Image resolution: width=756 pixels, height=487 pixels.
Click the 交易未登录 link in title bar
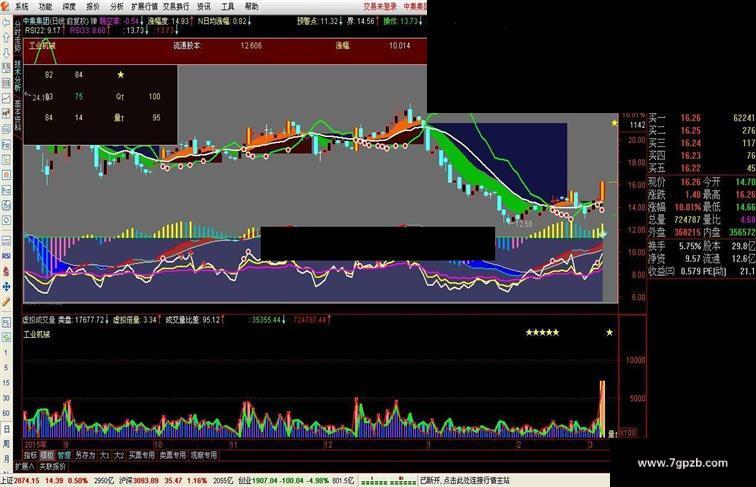click(x=380, y=7)
